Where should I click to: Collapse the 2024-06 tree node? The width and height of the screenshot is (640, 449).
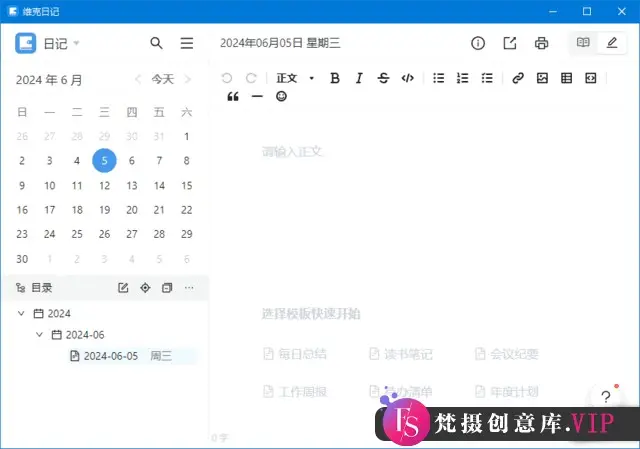pos(39,334)
